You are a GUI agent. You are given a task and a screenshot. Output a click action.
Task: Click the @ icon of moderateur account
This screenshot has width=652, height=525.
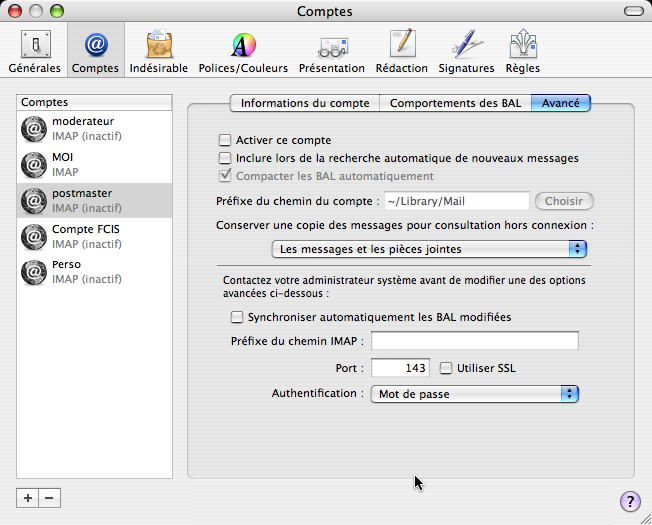(34, 129)
